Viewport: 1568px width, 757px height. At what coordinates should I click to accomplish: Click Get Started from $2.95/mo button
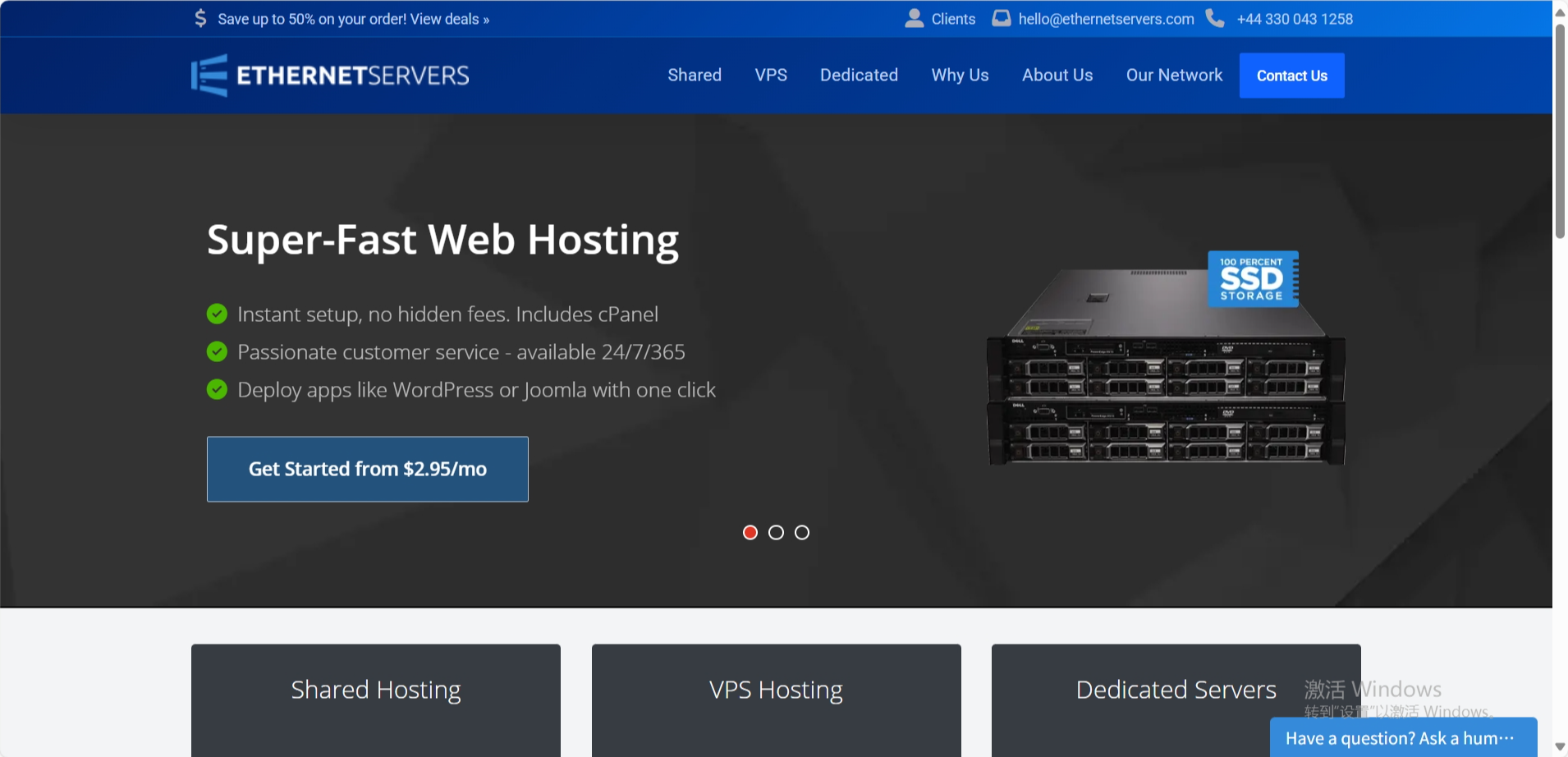(367, 469)
